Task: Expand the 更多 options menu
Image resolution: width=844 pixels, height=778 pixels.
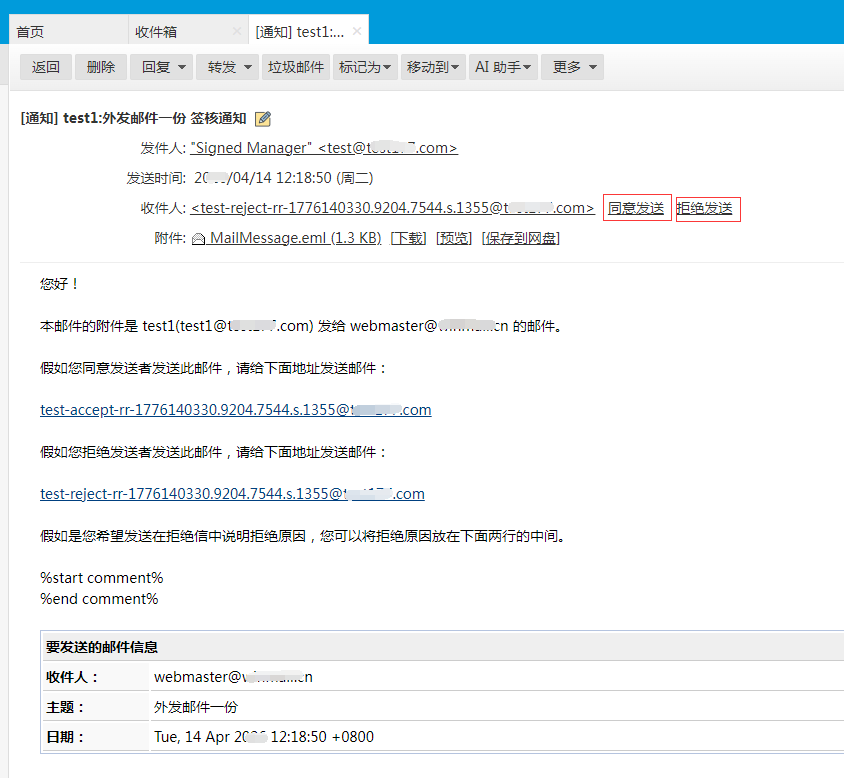Action: pos(575,68)
